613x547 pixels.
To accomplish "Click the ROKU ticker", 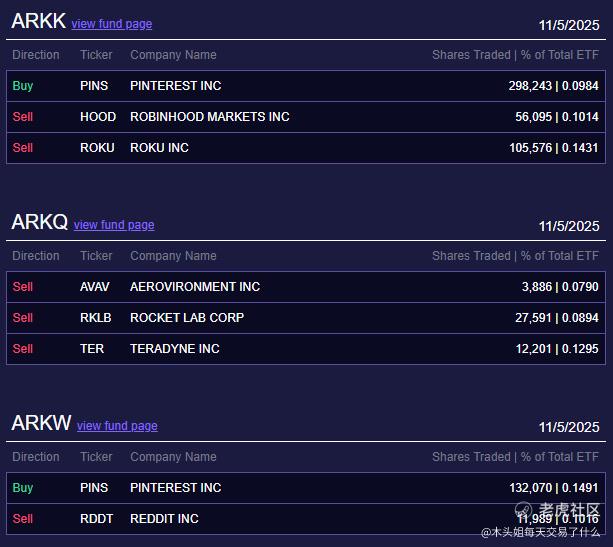I will pyautogui.click(x=97, y=148).
